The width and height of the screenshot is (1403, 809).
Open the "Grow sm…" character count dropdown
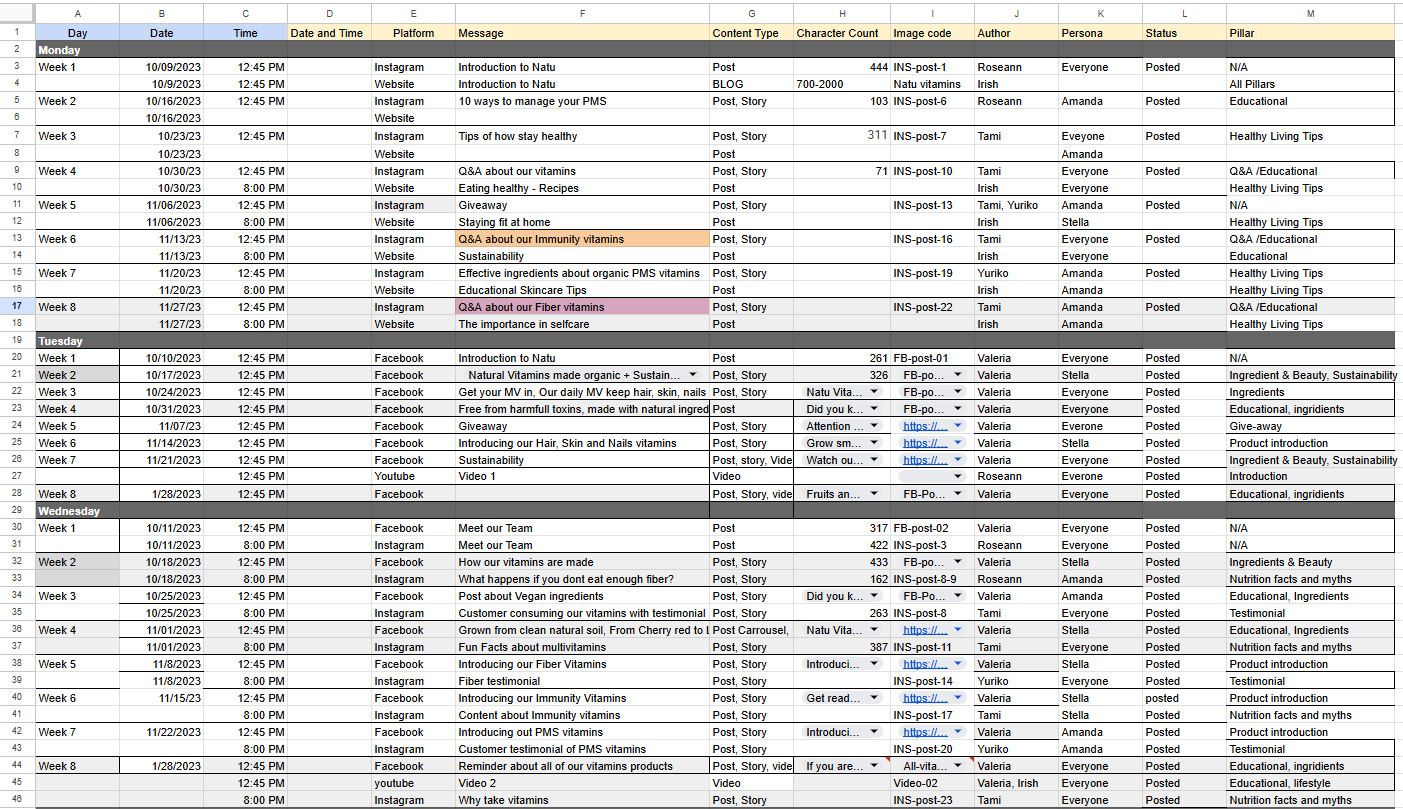click(874, 443)
